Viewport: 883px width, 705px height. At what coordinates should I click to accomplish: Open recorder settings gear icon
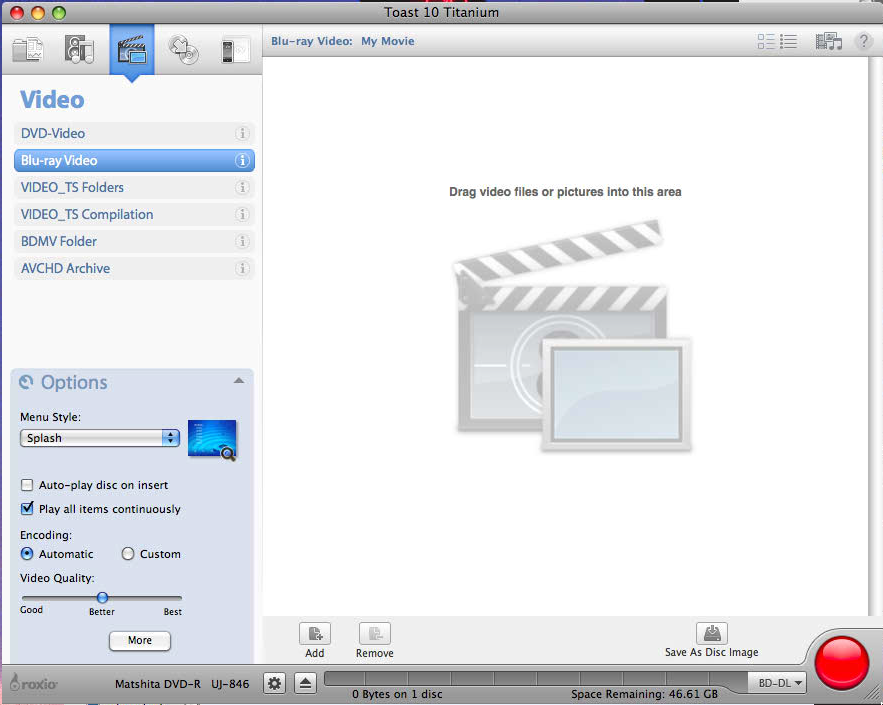tap(274, 684)
